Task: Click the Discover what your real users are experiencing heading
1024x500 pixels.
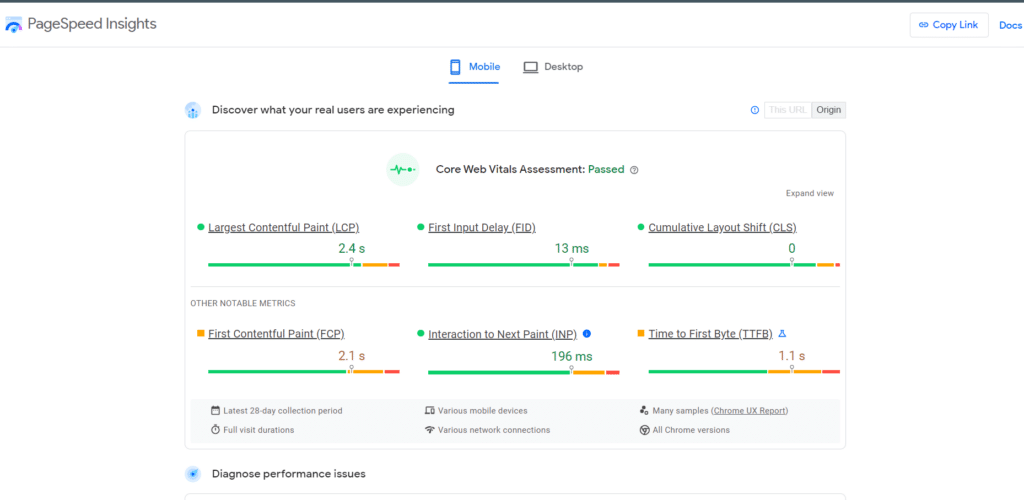Action: click(x=333, y=110)
